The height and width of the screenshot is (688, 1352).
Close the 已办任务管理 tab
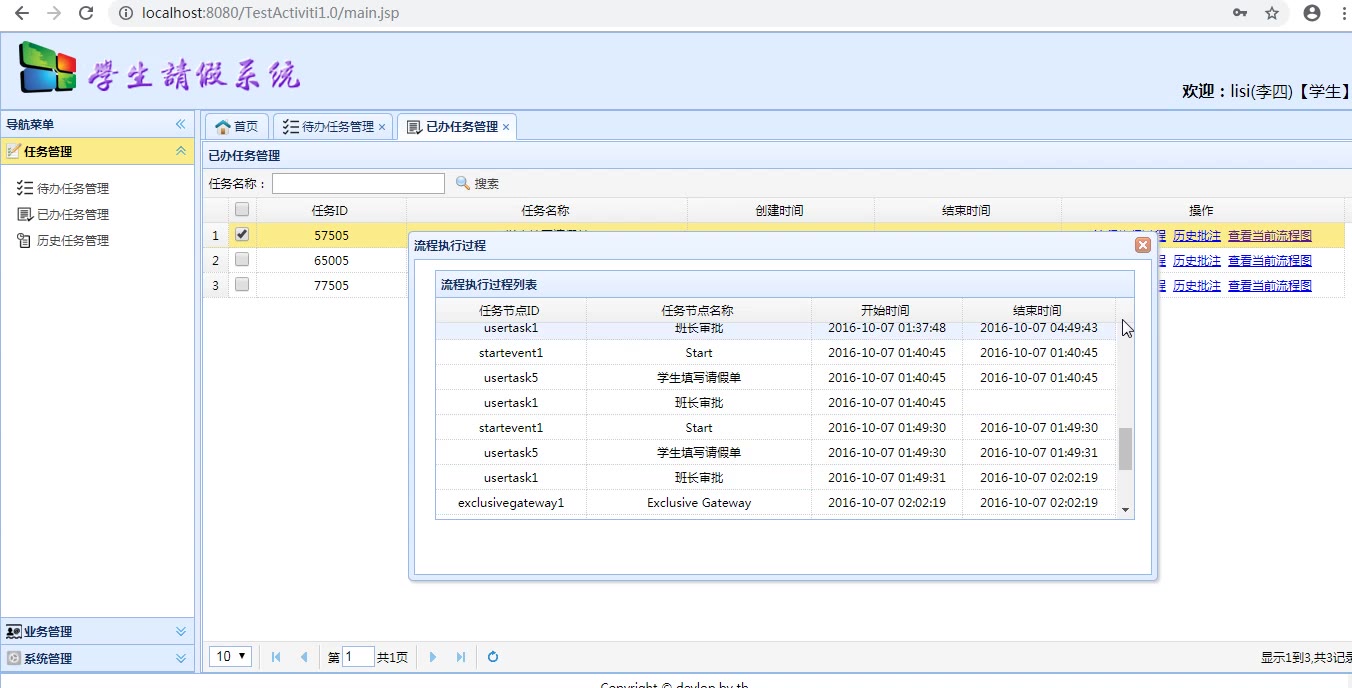(x=506, y=127)
